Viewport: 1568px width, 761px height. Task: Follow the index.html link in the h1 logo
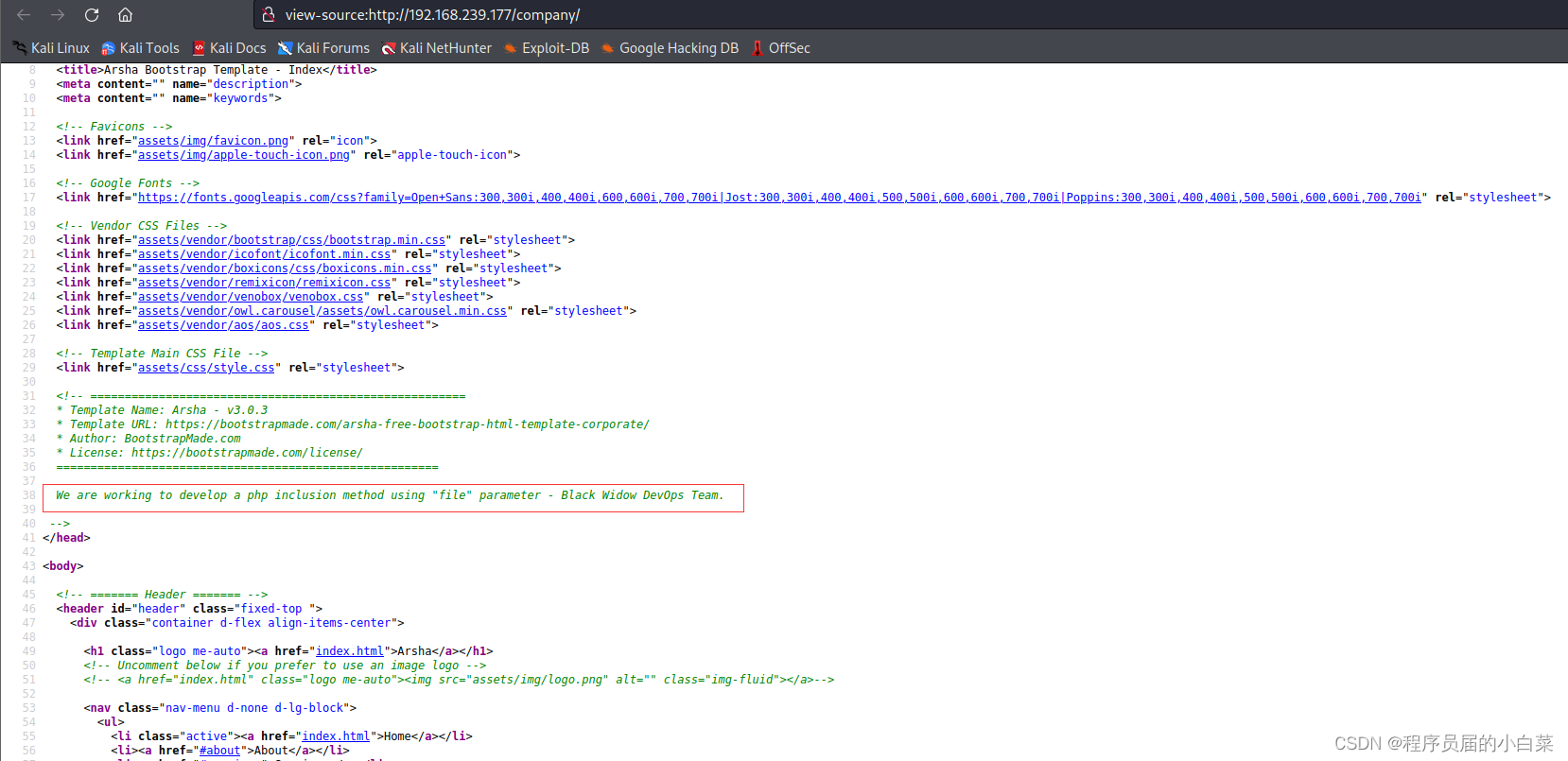click(350, 651)
